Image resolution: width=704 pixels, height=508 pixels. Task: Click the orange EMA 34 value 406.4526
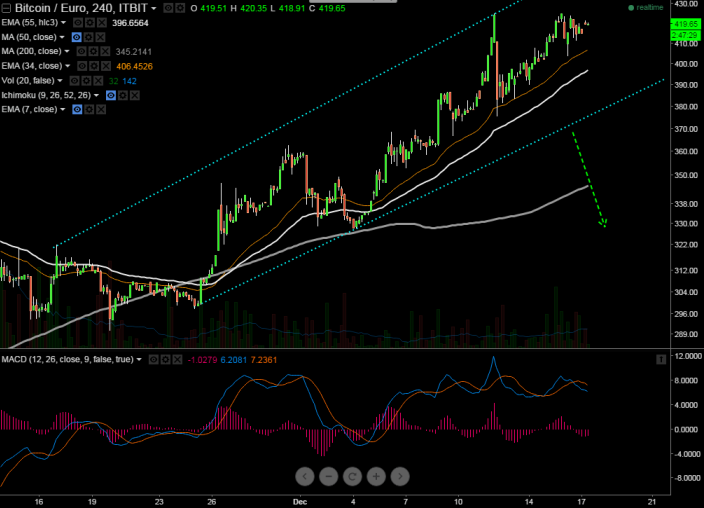[135, 66]
